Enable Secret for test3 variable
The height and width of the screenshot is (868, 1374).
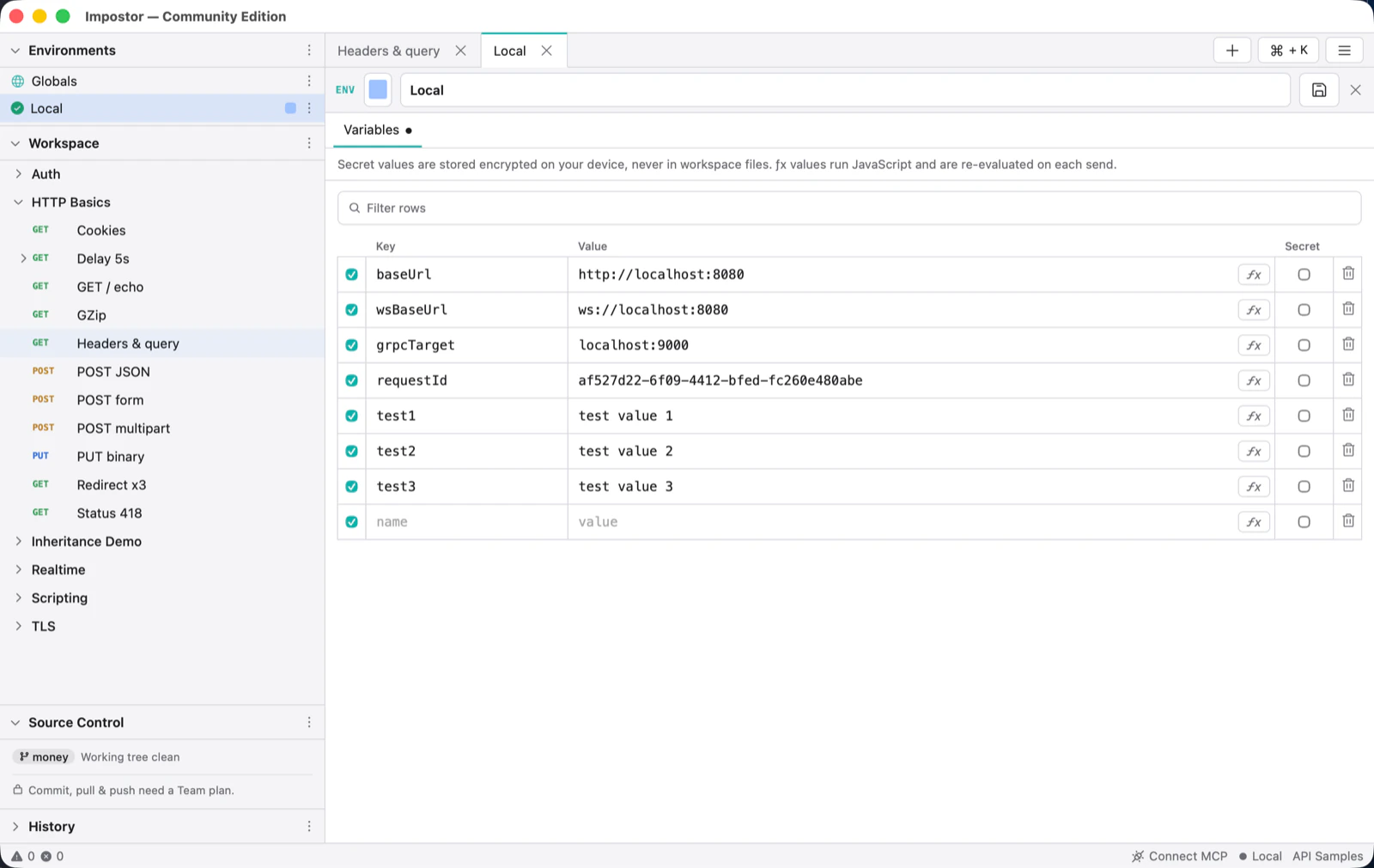[1304, 486]
